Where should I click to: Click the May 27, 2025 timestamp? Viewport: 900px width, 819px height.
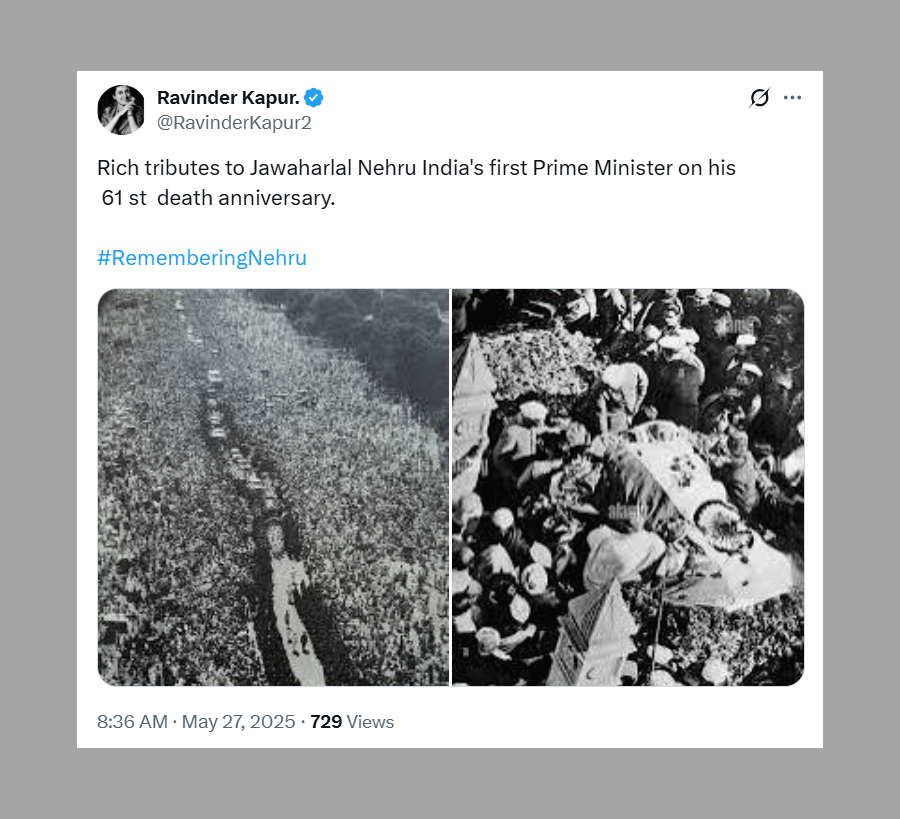point(238,721)
